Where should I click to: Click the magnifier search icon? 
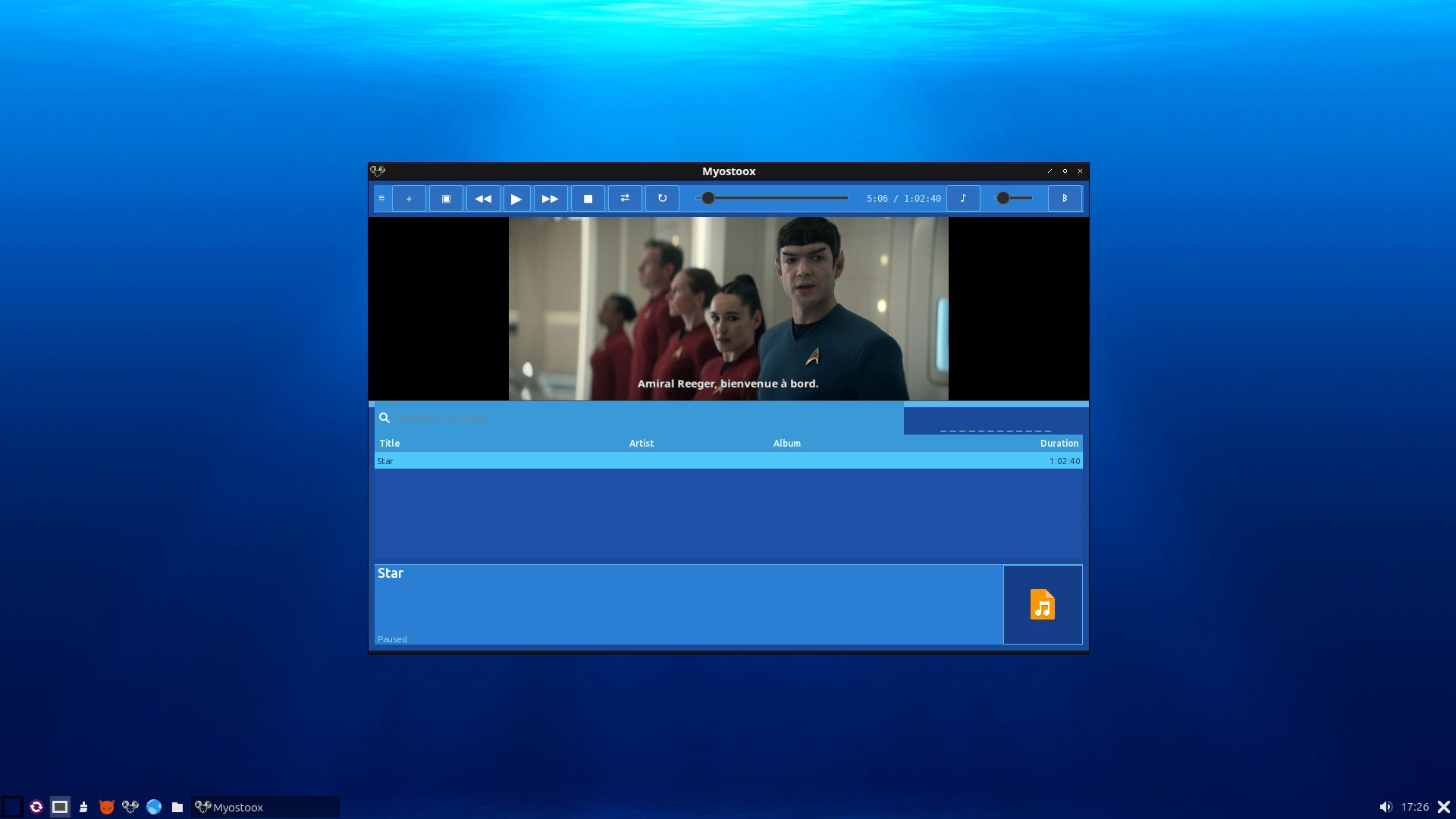[384, 418]
